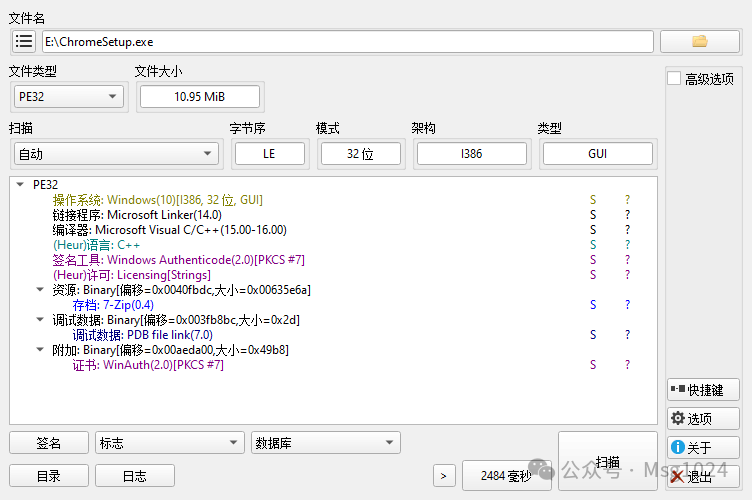Click the hamburger list icon beside file path
Image resolution: width=752 pixels, height=500 pixels.
(25, 41)
